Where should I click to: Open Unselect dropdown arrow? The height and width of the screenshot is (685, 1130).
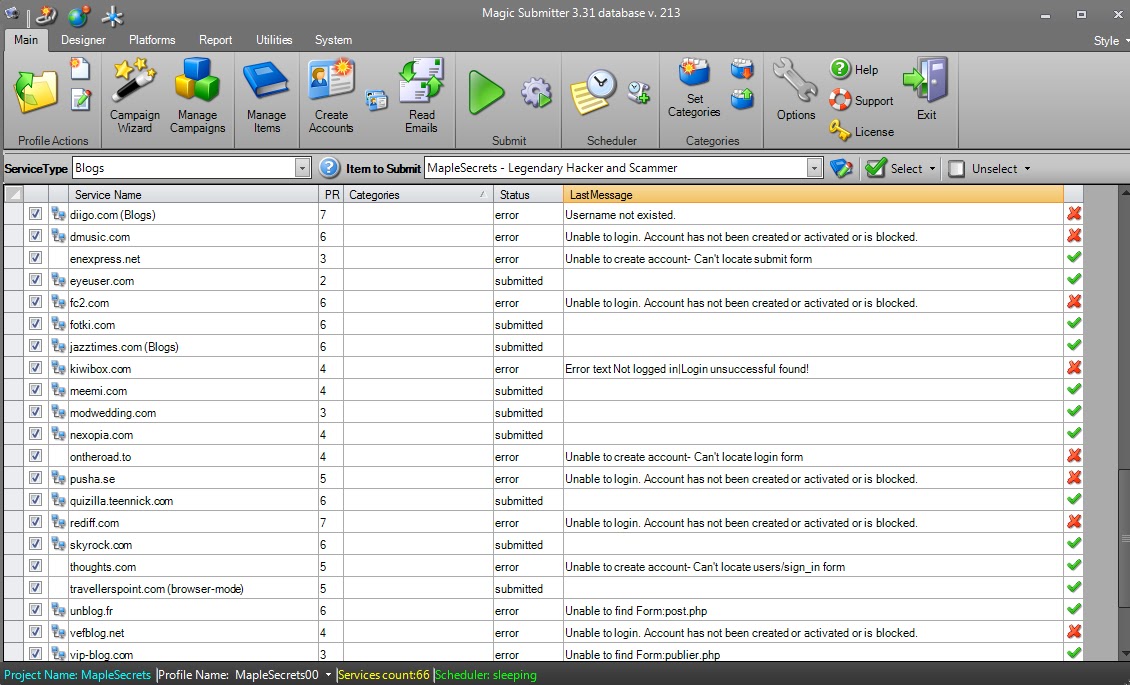(1027, 169)
